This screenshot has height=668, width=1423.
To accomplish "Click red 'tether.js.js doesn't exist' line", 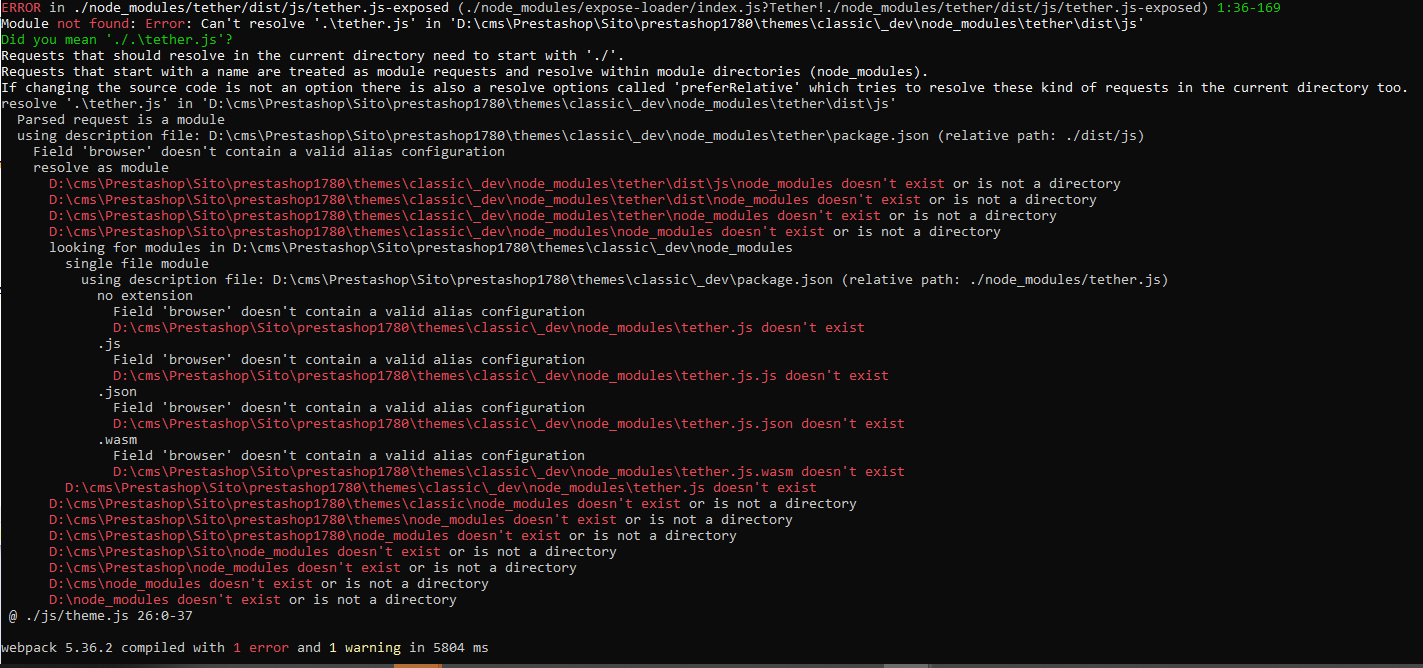I will (501, 375).
